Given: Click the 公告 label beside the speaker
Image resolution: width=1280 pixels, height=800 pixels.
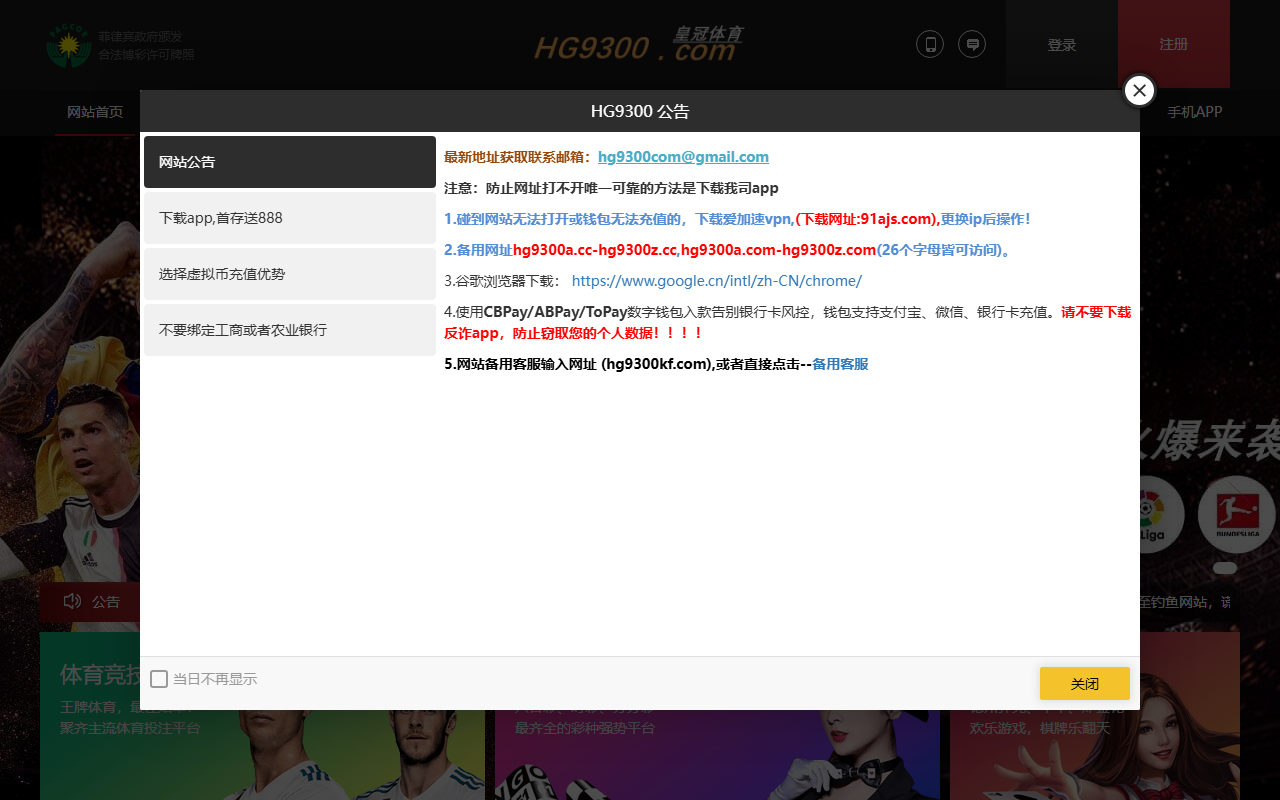Looking at the screenshot, I should click(106, 602).
